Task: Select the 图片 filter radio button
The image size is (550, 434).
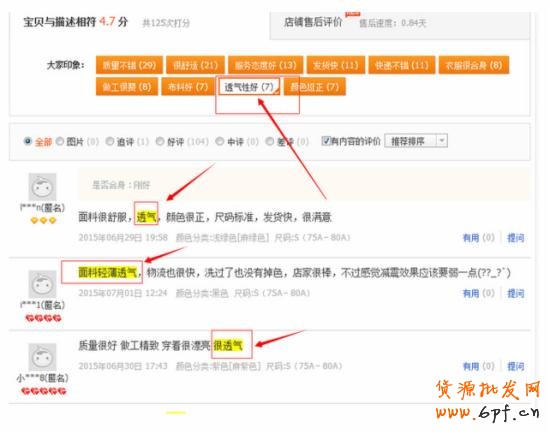Action: (60, 141)
